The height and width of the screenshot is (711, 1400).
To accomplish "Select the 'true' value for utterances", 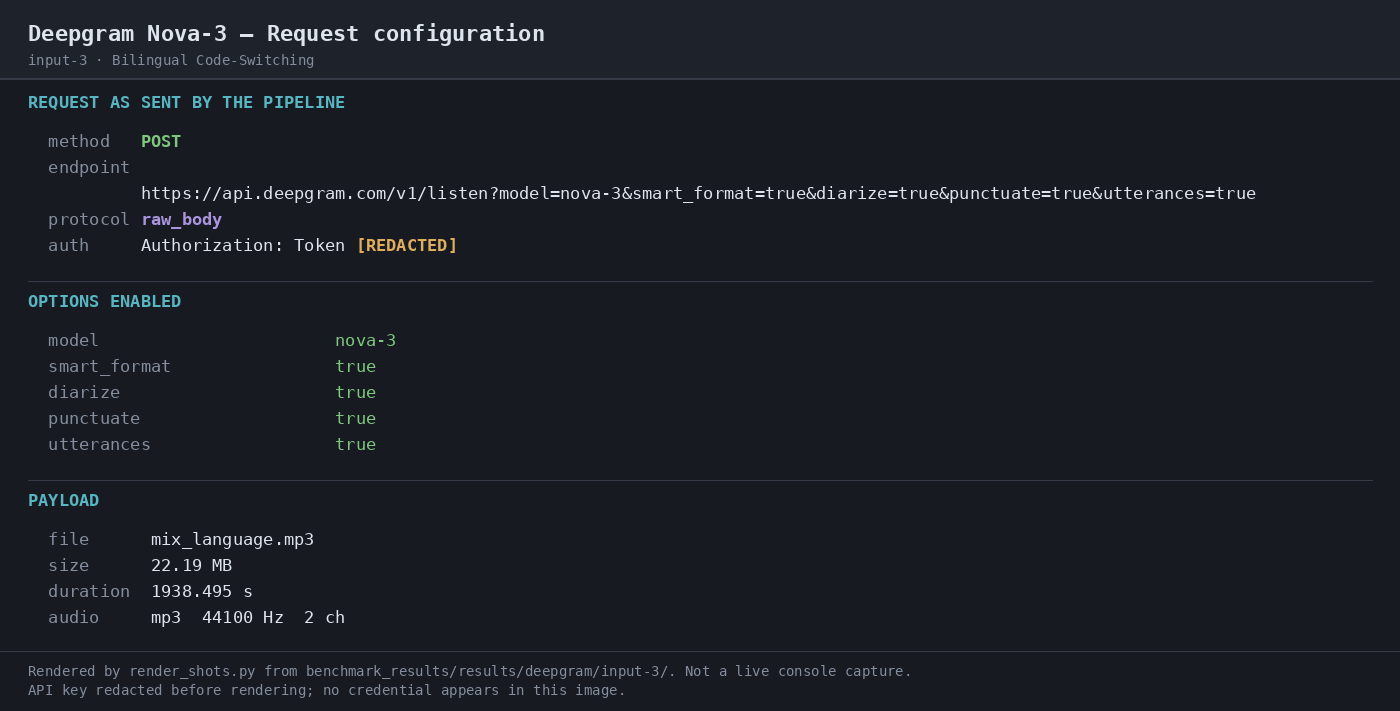I will point(355,445).
